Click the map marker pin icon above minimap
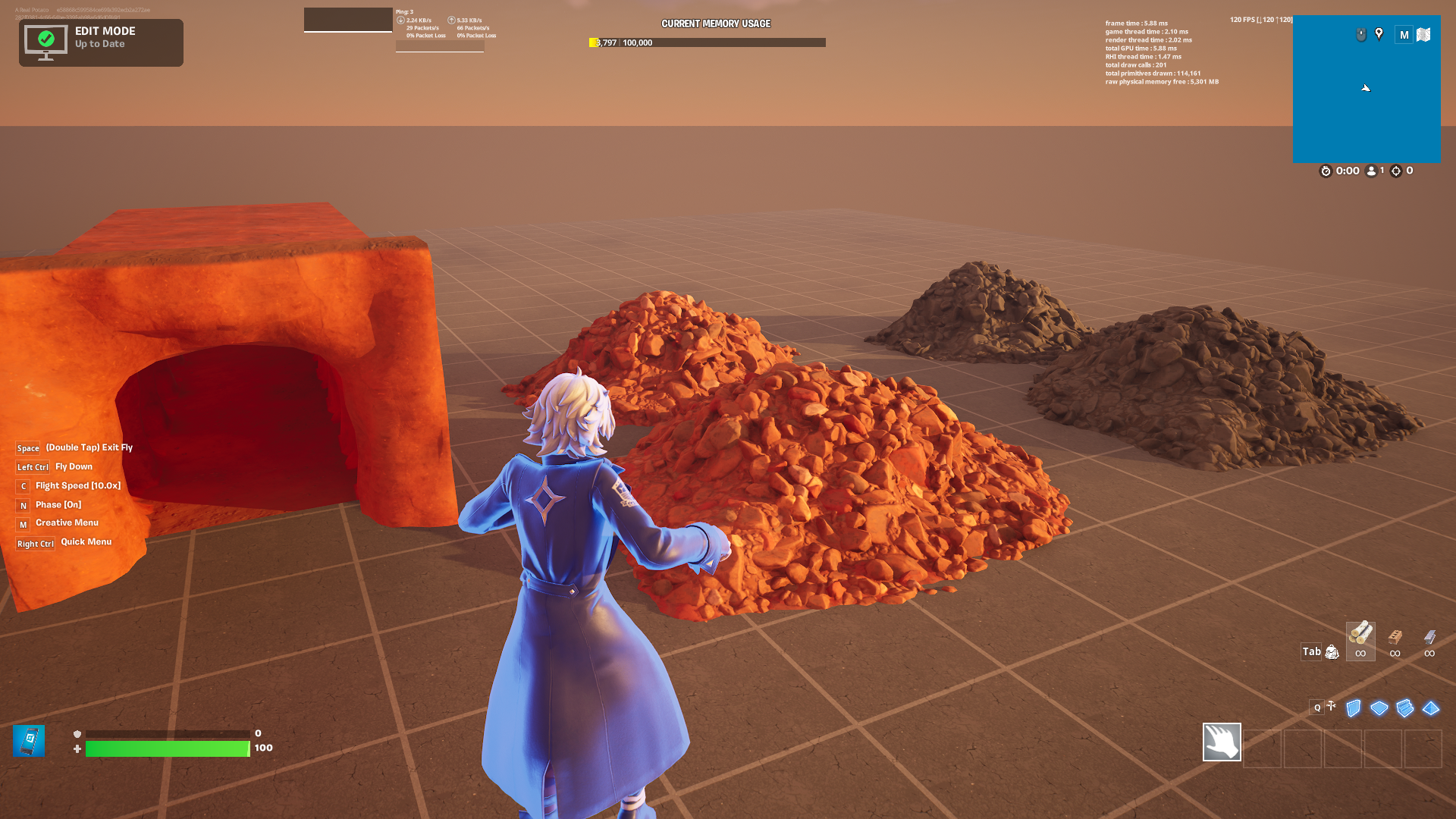The width and height of the screenshot is (1456, 819). pyautogui.click(x=1379, y=34)
